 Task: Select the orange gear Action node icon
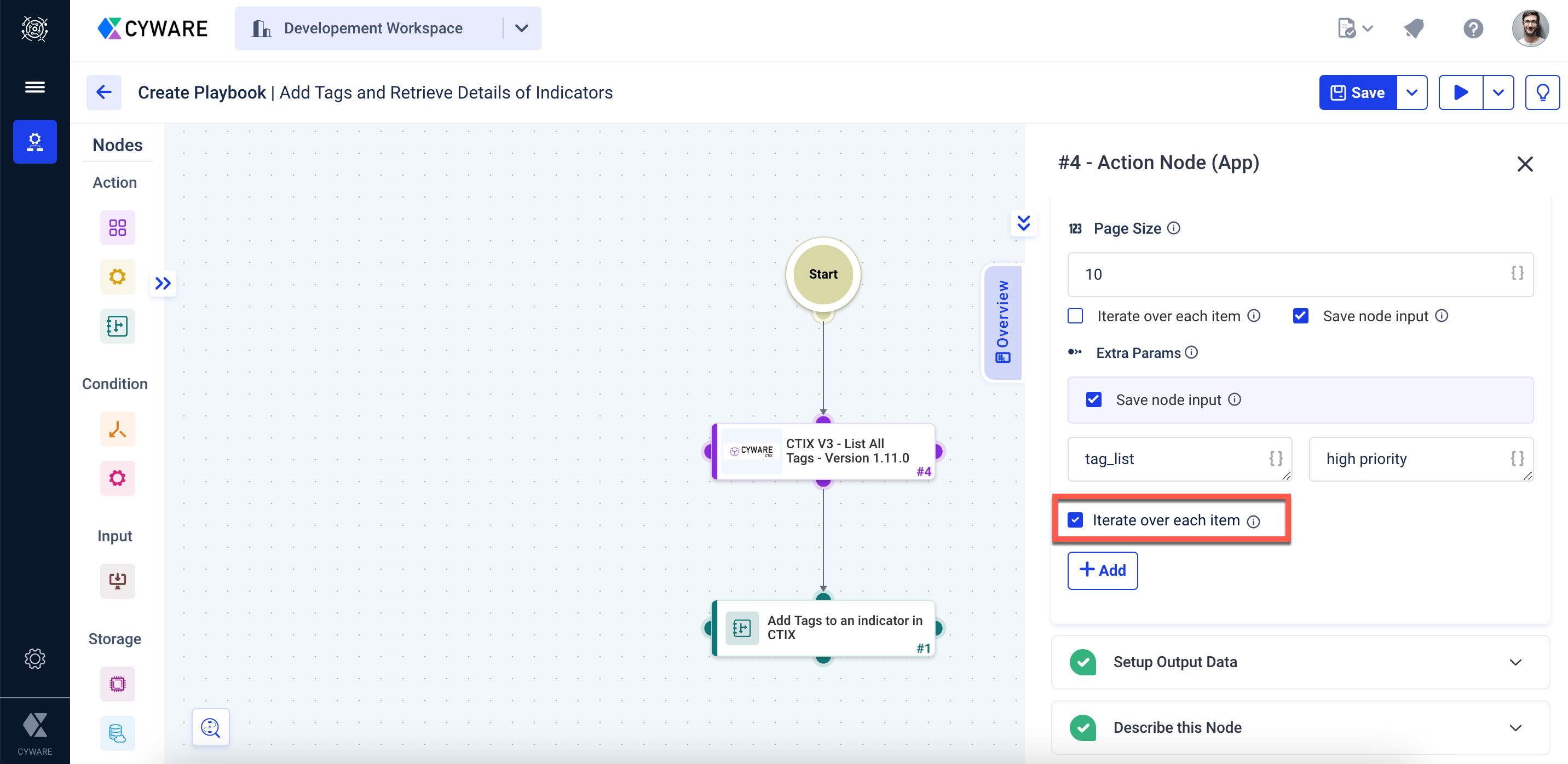tap(118, 277)
